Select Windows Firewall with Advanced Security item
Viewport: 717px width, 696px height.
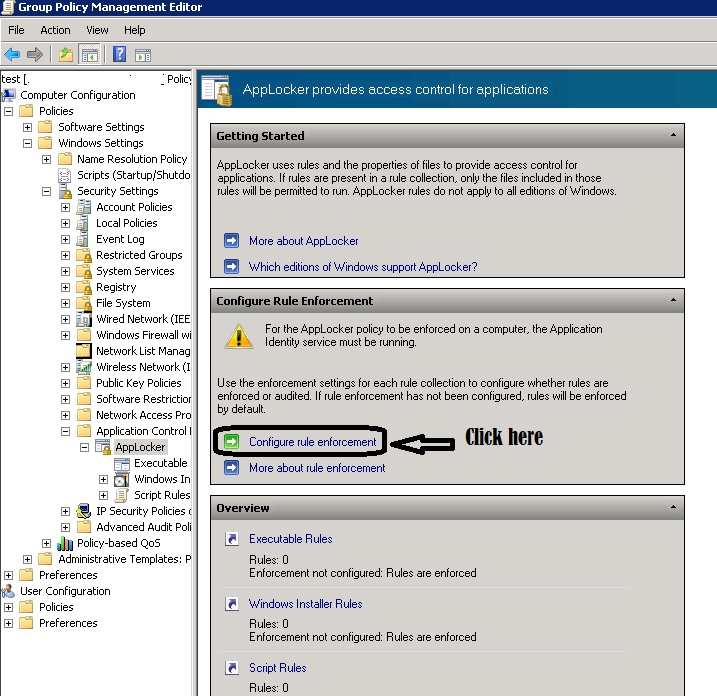pyautogui.click(x=144, y=335)
